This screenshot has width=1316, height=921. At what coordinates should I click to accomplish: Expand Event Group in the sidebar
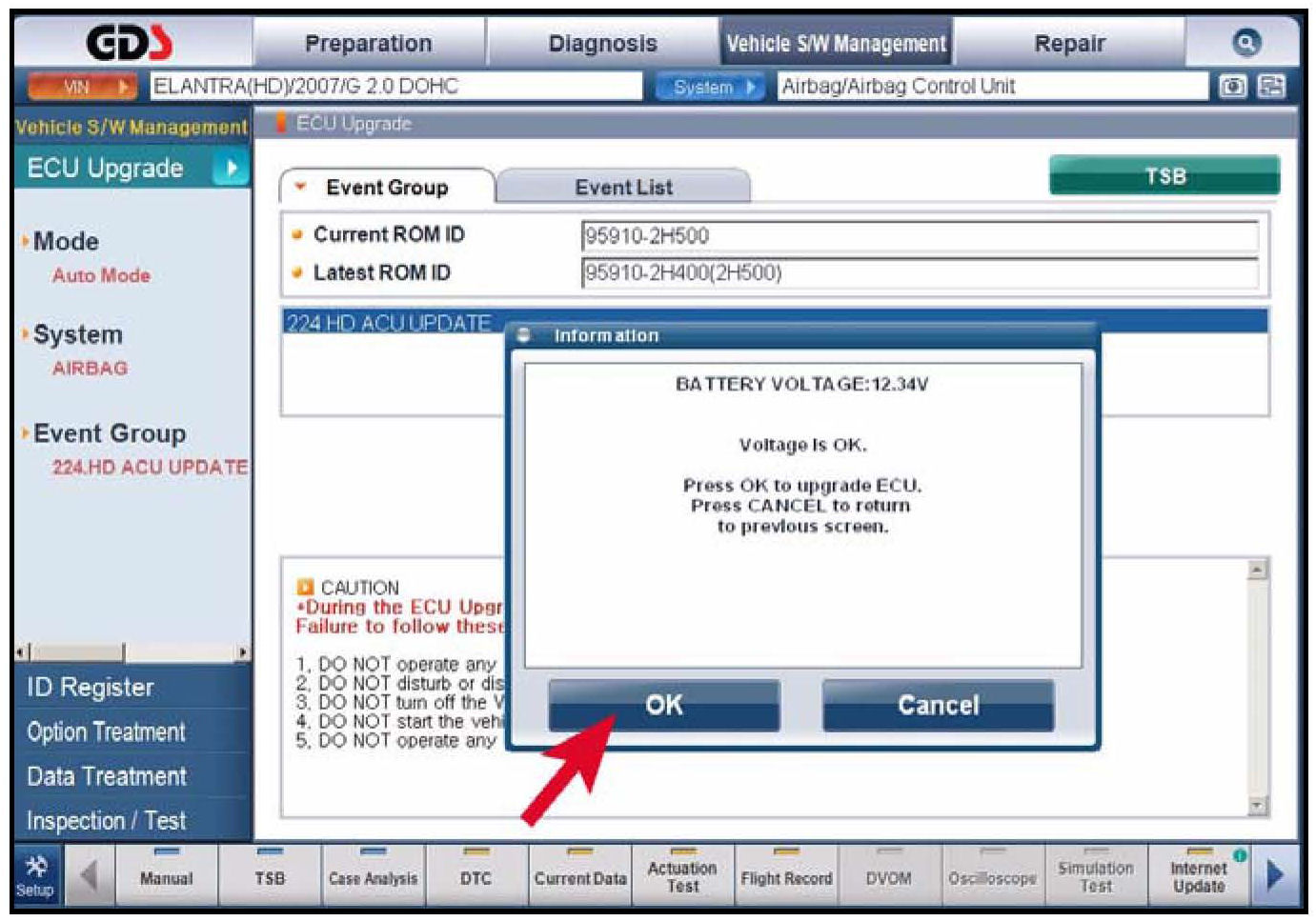tap(109, 433)
